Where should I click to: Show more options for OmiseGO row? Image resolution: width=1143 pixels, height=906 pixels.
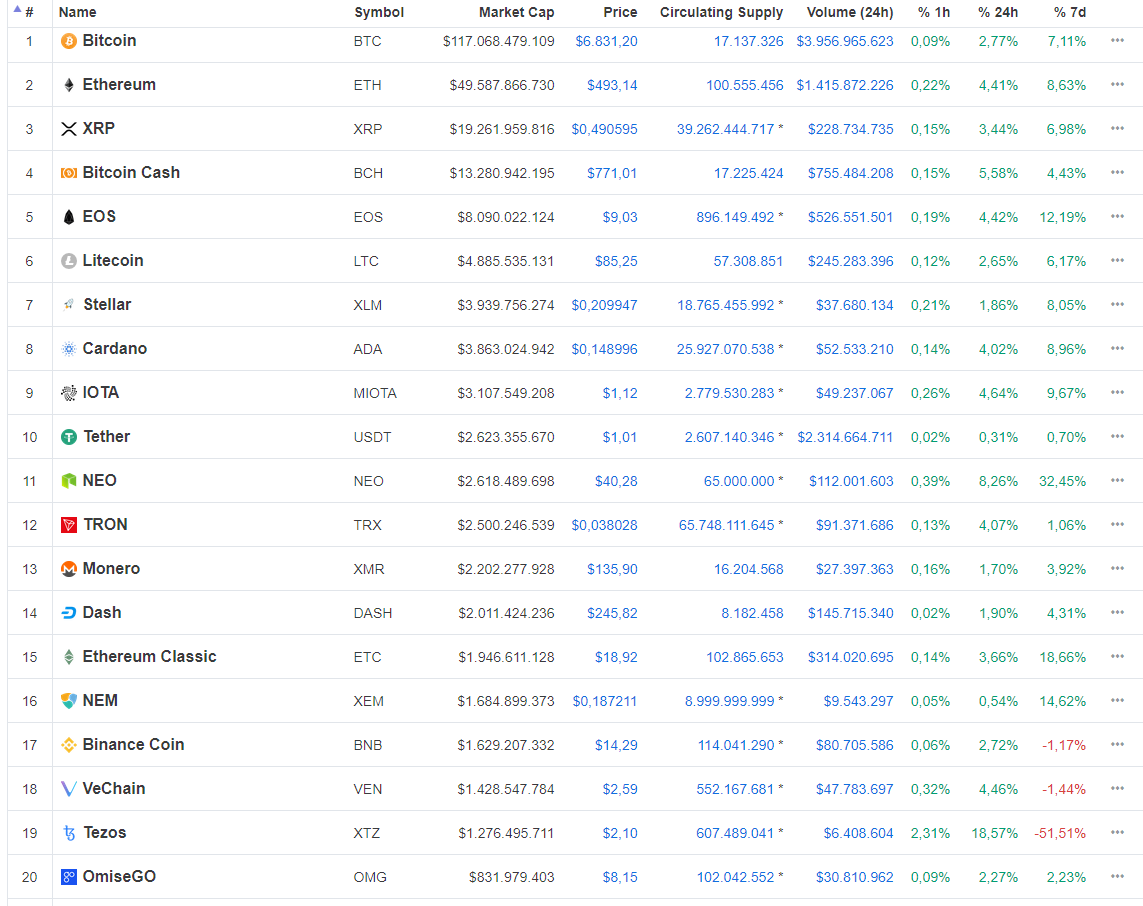1117,876
